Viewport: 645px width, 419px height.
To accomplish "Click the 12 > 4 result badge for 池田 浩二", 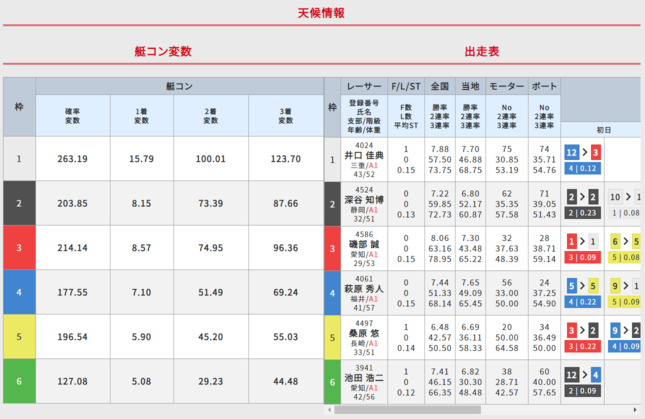I will tap(582, 374).
